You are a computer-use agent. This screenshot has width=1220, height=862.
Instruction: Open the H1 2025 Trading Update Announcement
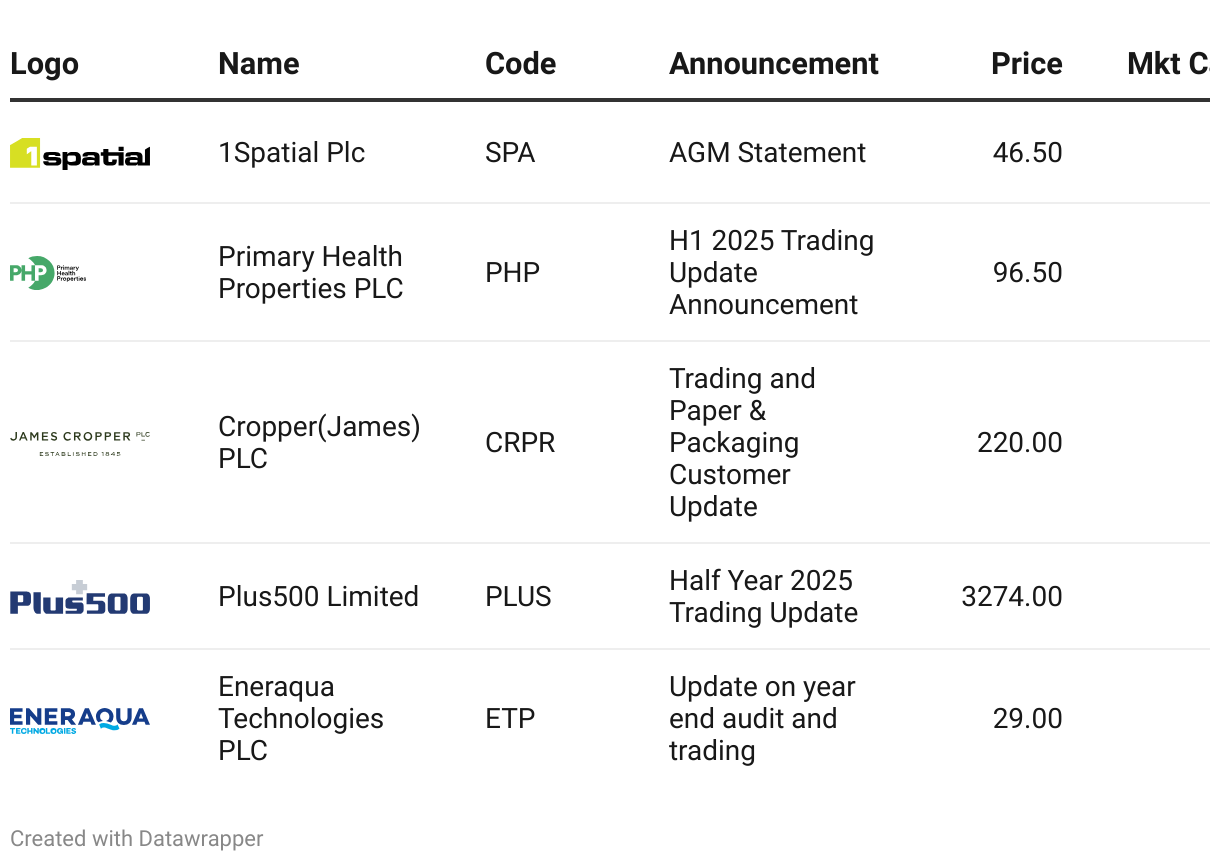tap(771, 273)
